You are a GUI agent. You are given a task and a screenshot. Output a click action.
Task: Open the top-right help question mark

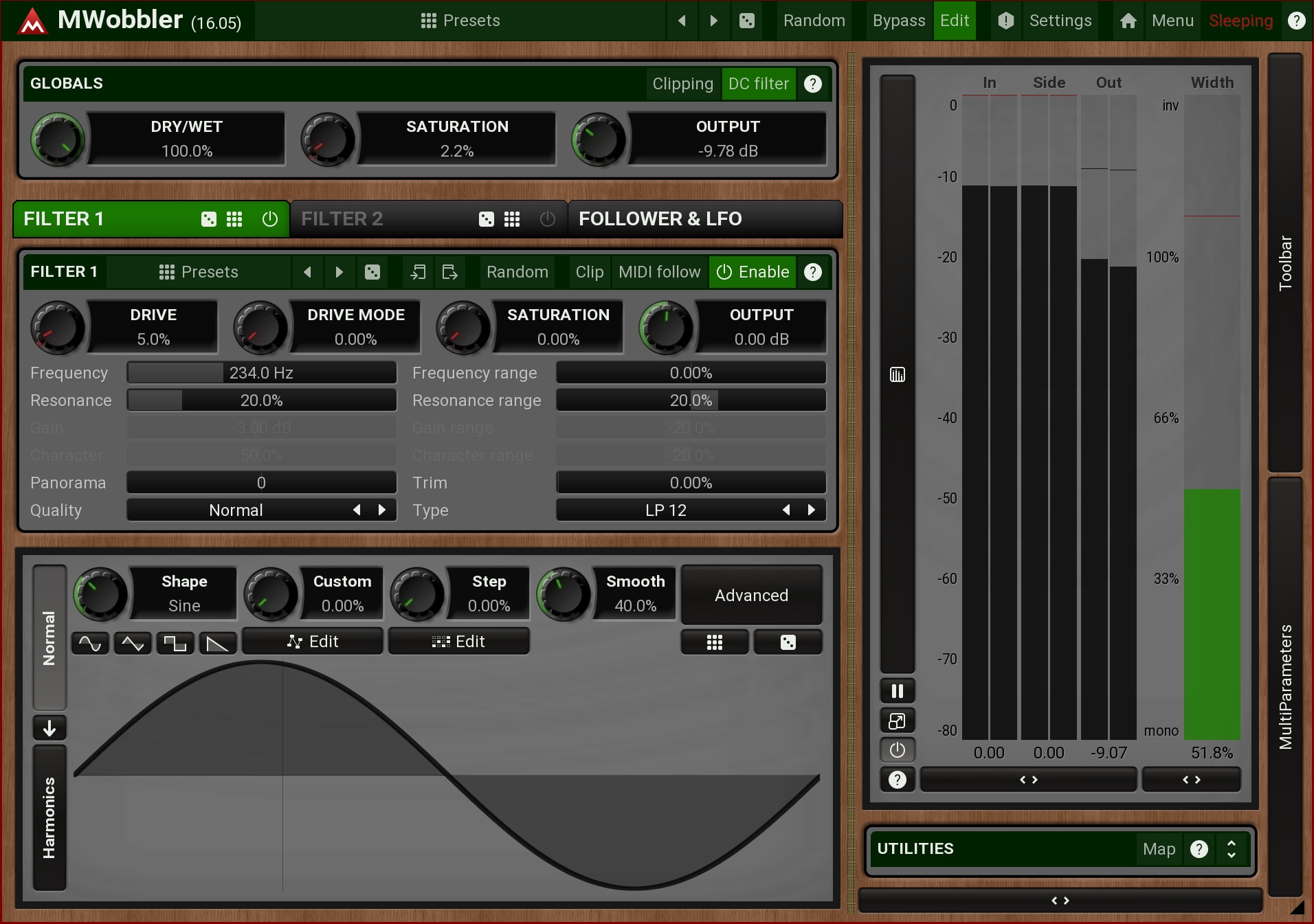[1297, 21]
